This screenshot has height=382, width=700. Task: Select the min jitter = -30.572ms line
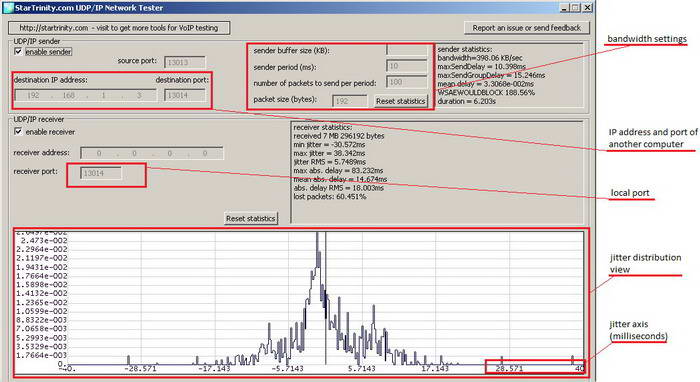click(329, 145)
